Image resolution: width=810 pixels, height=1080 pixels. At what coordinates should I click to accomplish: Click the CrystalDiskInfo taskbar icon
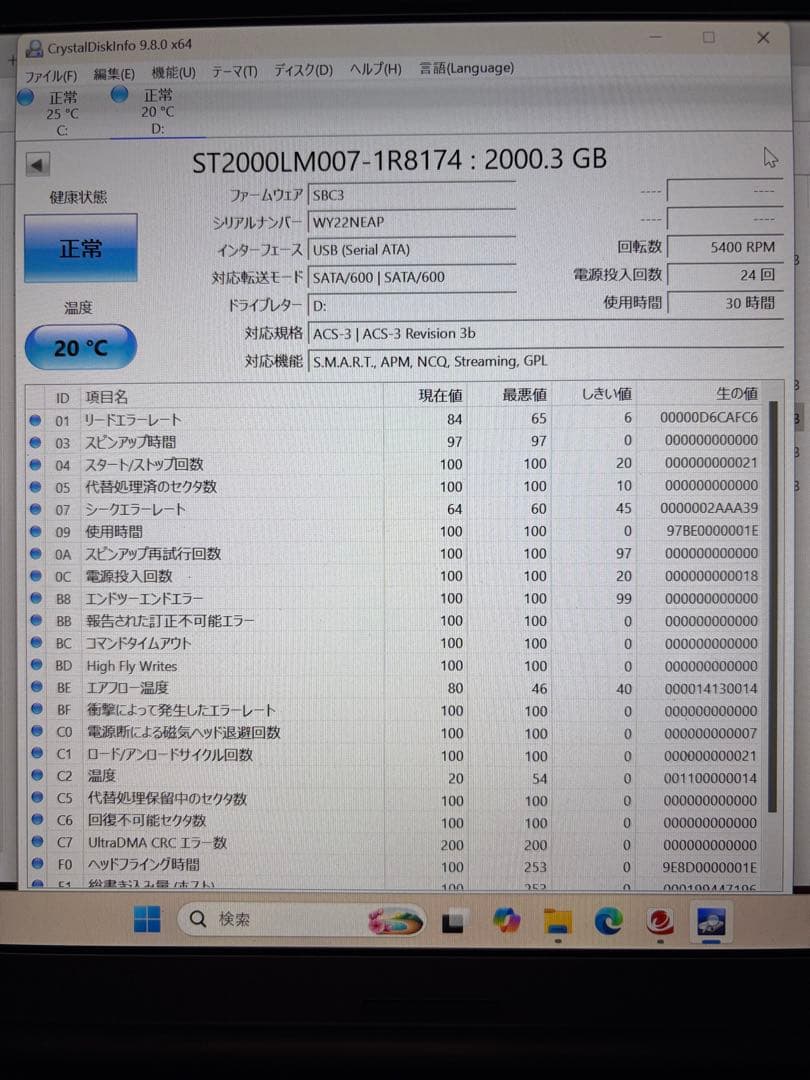click(x=711, y=922)
